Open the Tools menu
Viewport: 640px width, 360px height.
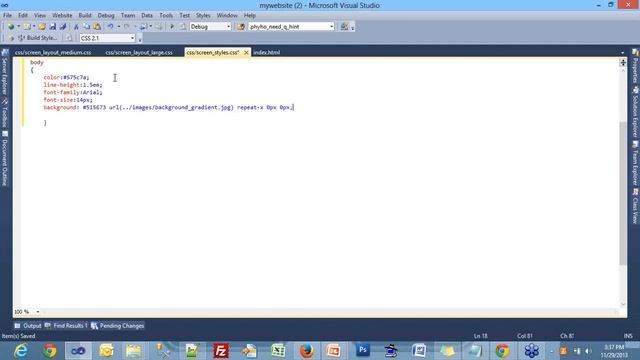166,16
